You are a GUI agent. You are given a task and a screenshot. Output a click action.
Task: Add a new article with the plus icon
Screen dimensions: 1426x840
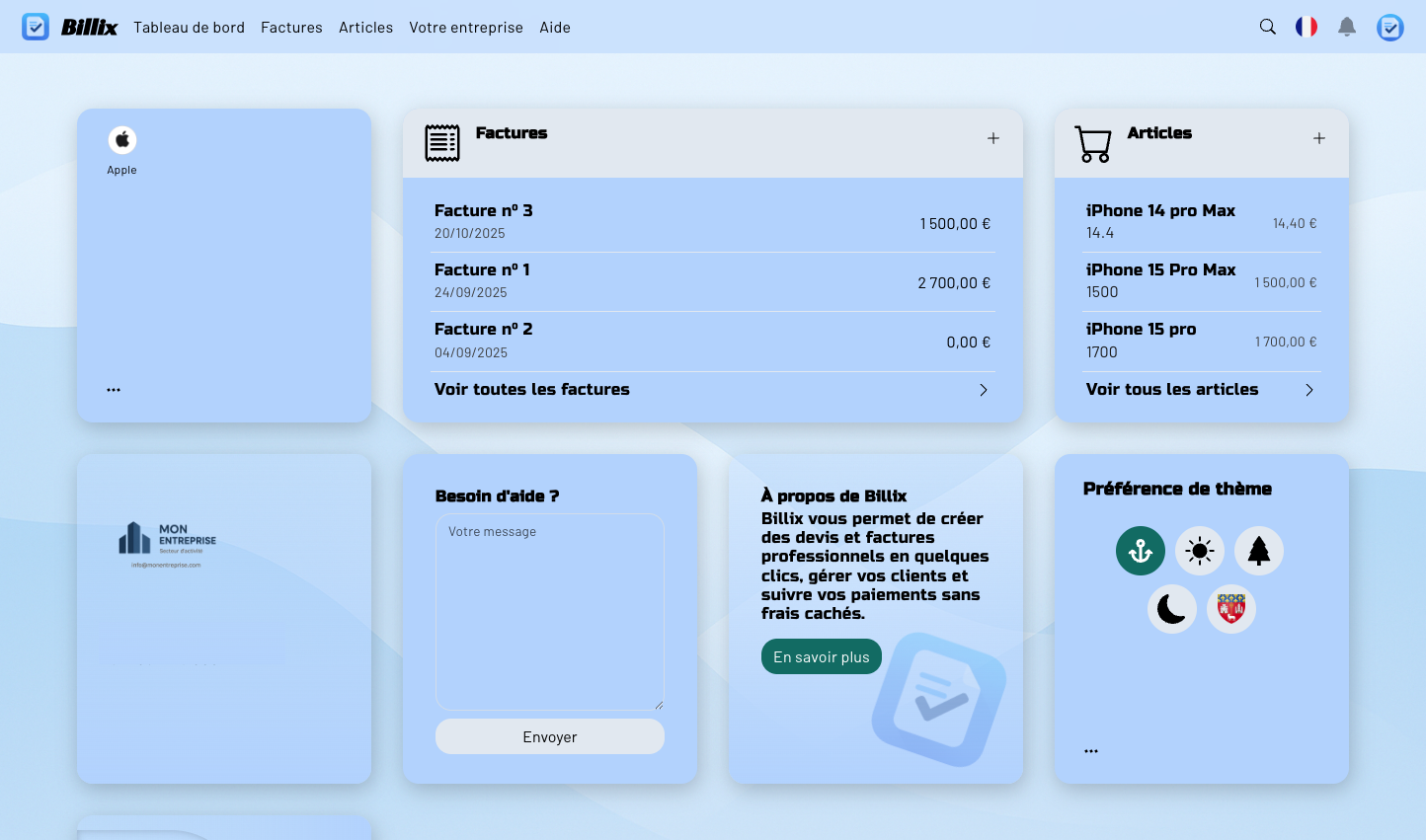coord(1319,138)
